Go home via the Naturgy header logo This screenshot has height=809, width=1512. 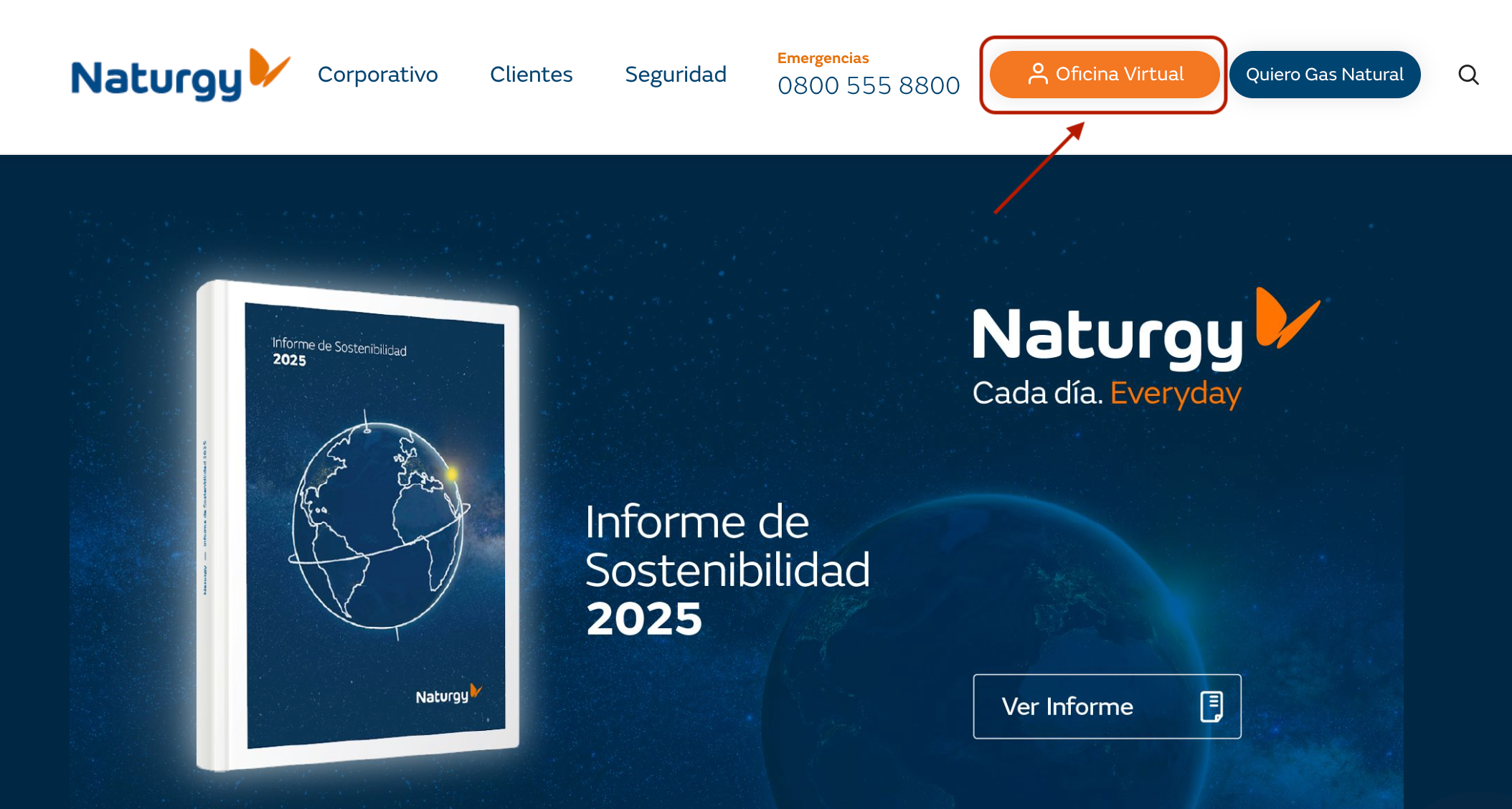181,75
